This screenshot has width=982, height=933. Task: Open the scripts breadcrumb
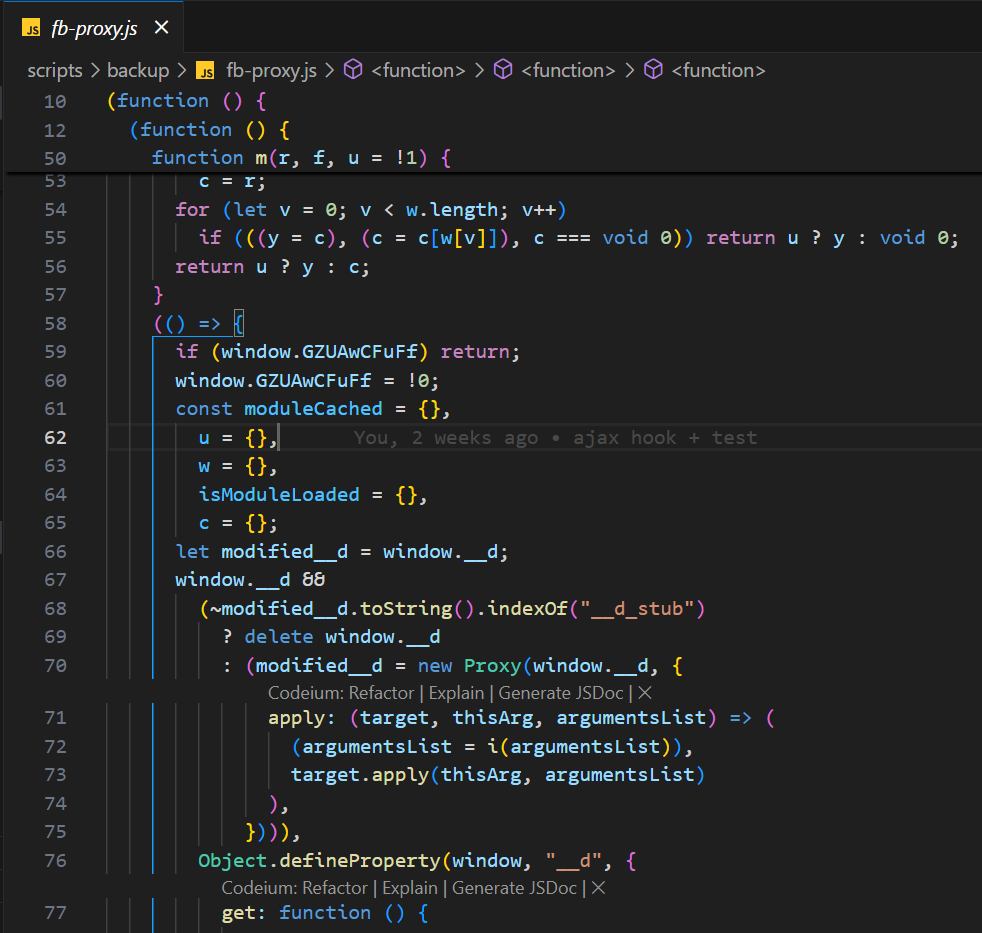coord(54,70)
